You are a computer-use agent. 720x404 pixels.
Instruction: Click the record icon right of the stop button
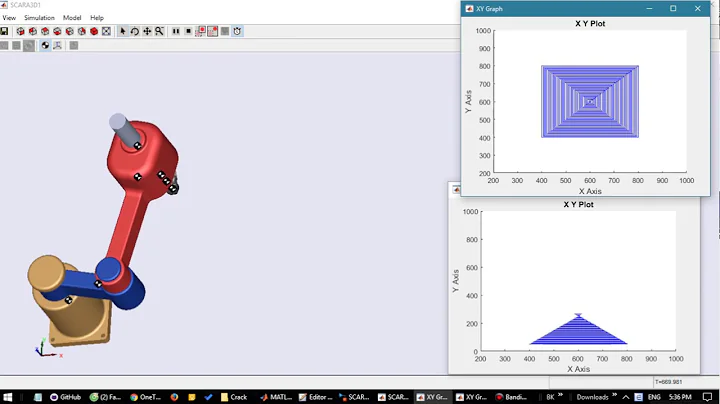(x=201, y=31)
